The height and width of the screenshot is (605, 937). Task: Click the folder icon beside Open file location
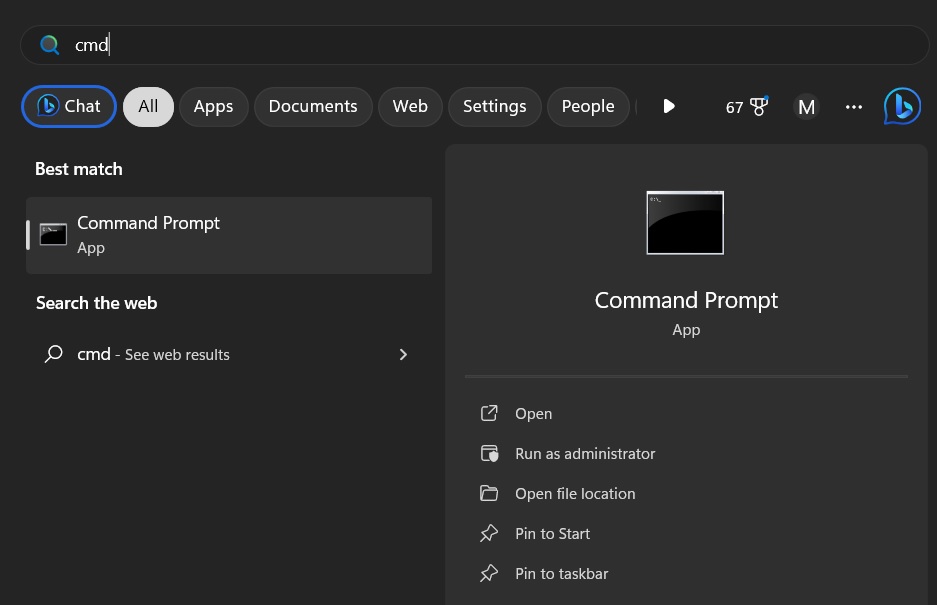click(489, 493)
